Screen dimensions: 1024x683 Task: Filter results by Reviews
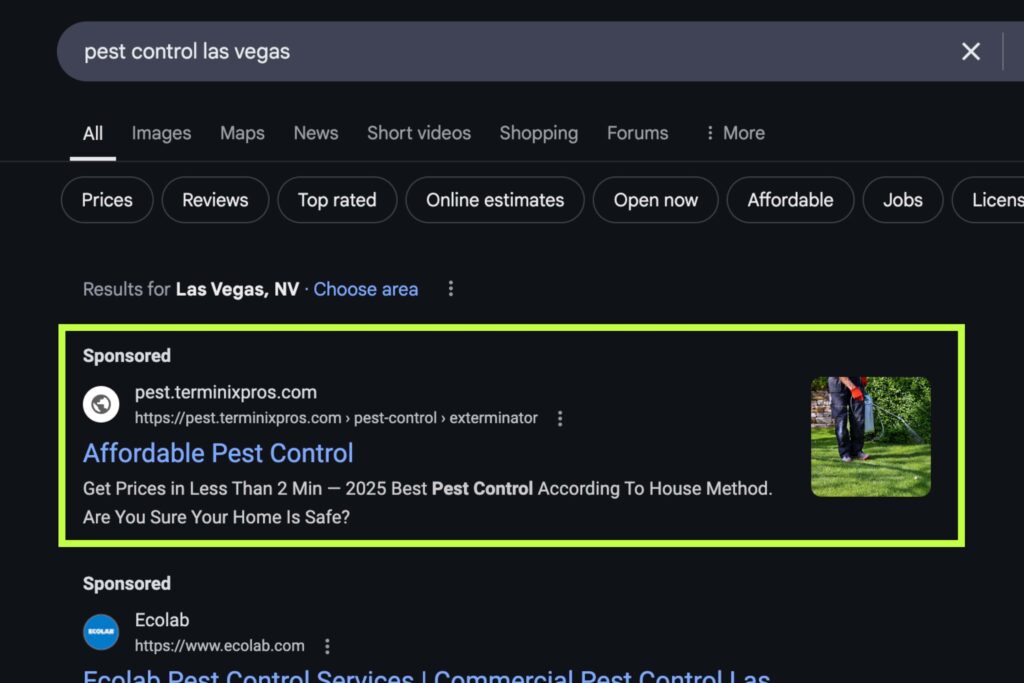click(x=215, y=200)
